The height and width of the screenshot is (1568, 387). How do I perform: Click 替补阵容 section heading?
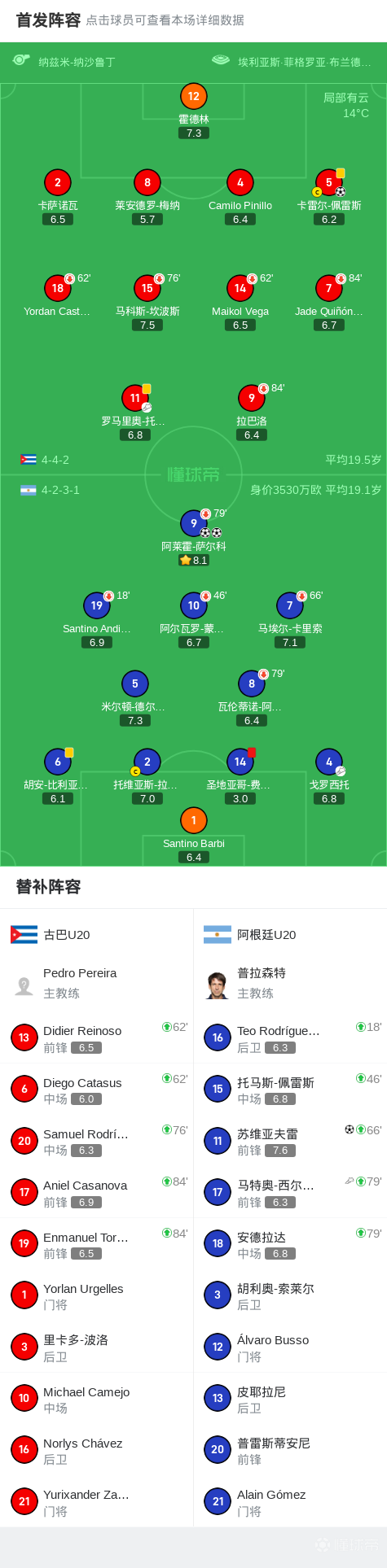coord(48,887)
